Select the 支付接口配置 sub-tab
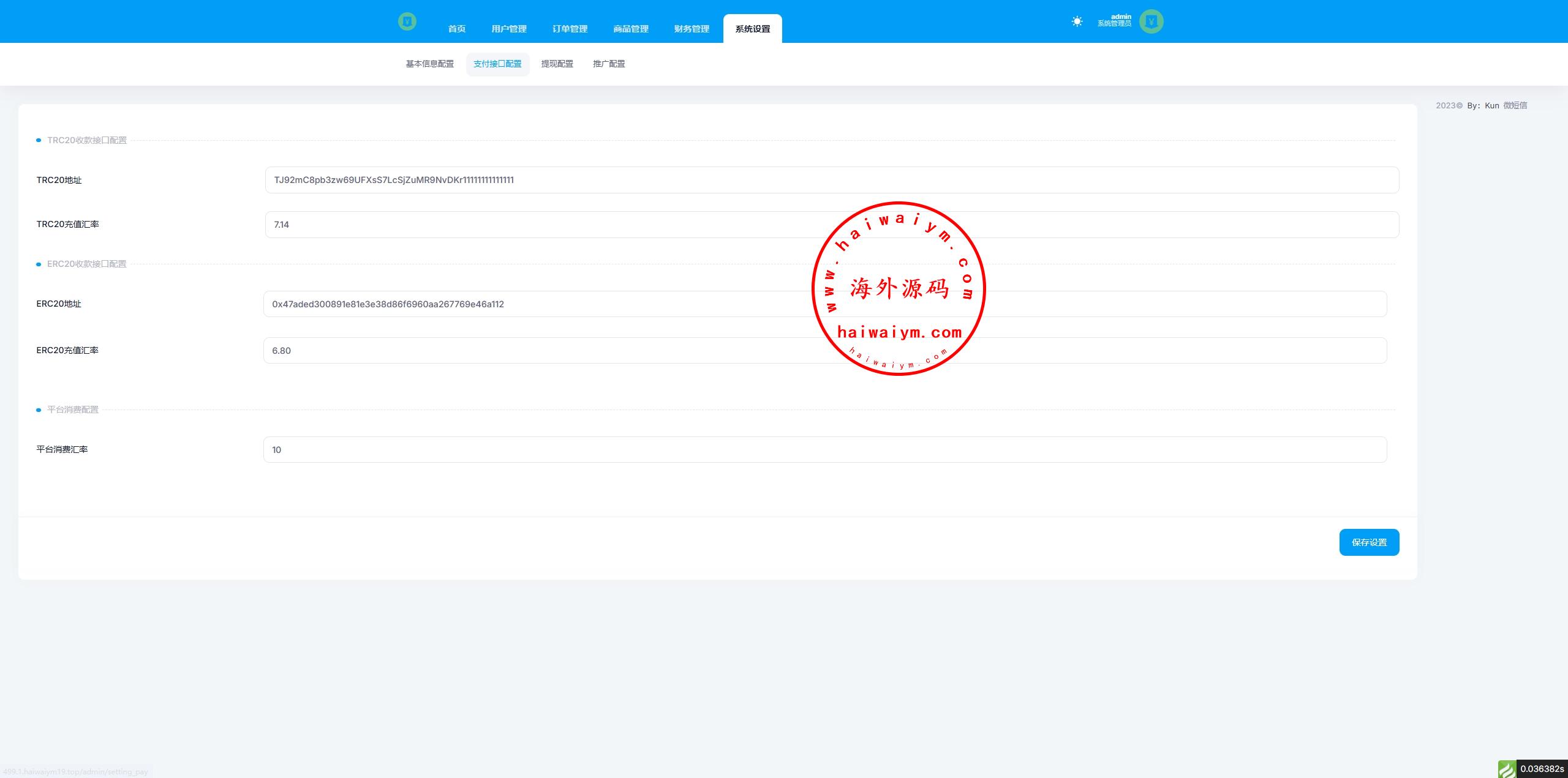 tap(497, 64)
